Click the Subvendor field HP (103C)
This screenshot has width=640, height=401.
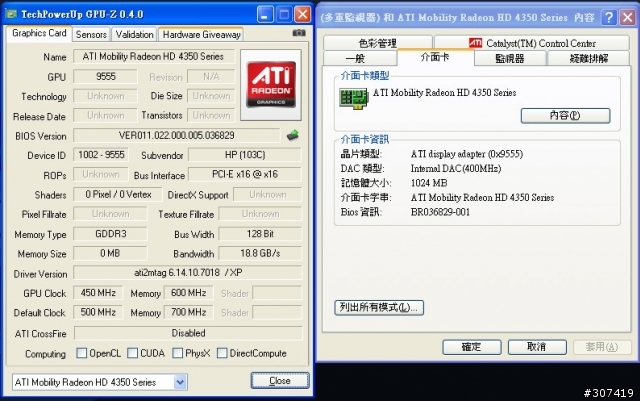244,155
